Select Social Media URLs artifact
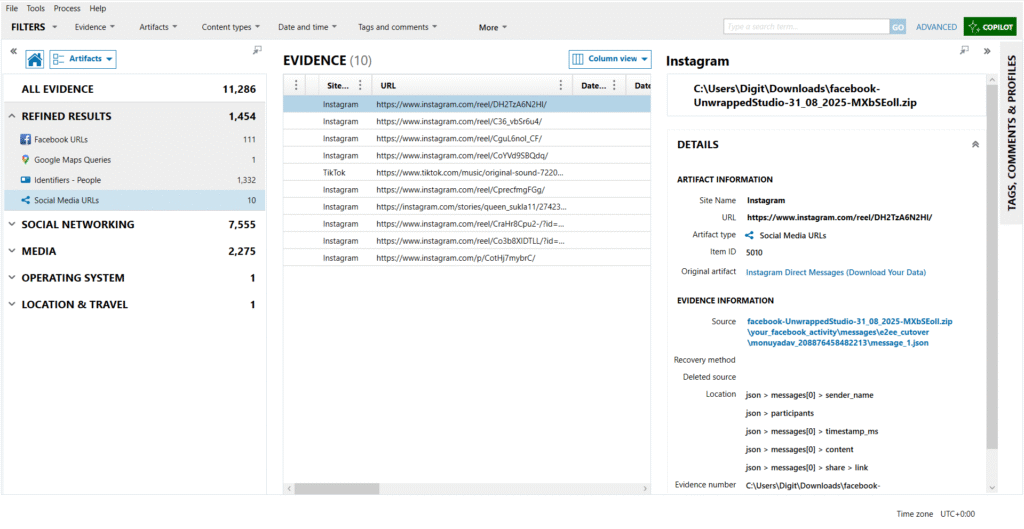1024x529 pixels. (x=135, y=200)
